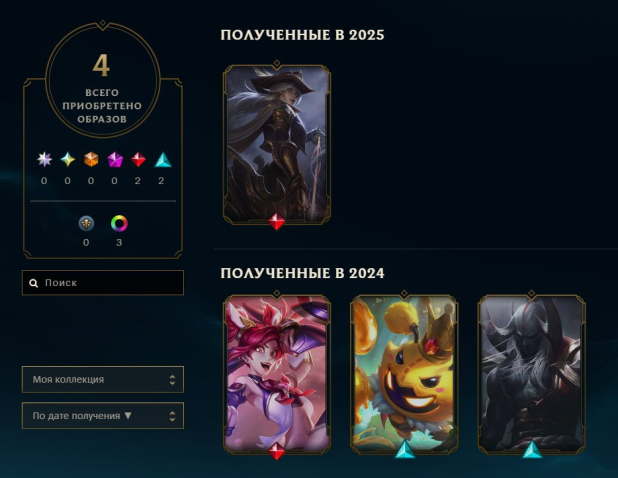The width and height of the screenshot is (618, 478).
Task: Click the blue legacy emblem icon
Action: [x=86, y=223]
